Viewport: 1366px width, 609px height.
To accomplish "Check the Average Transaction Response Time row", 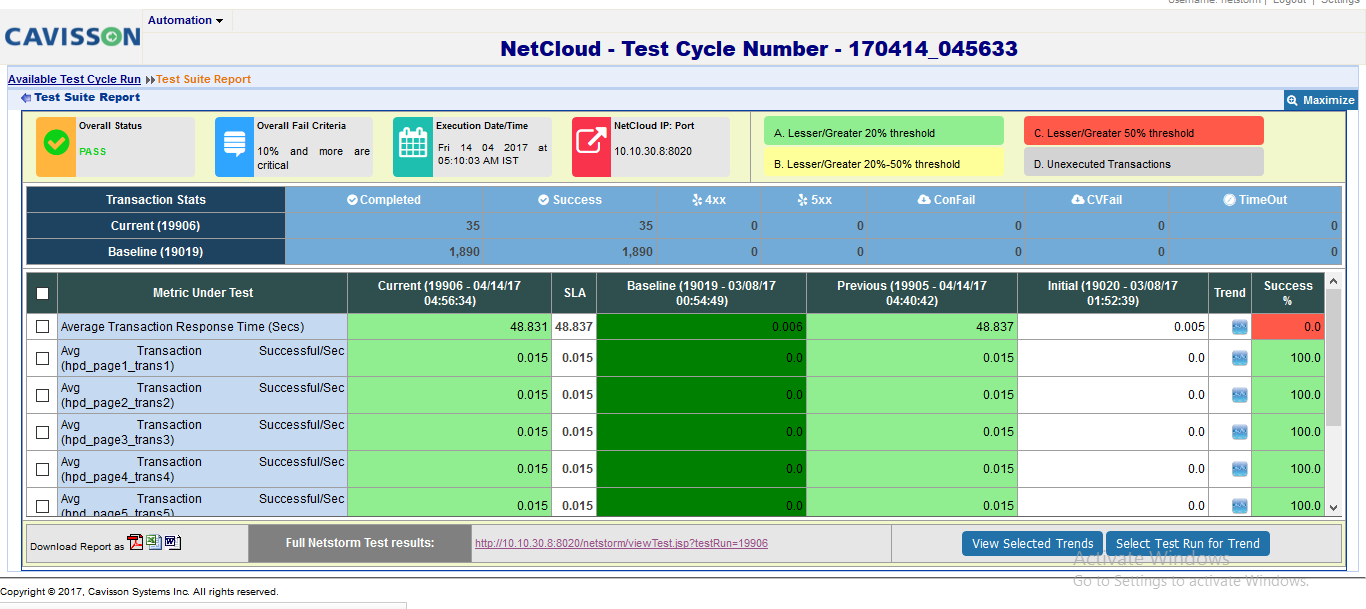I will pyautogui.click(x=42, y=327).
